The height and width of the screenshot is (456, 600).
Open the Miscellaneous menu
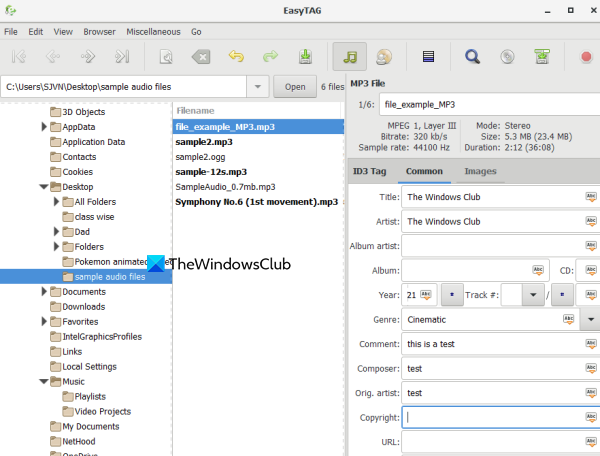click(x=153, y=32)
